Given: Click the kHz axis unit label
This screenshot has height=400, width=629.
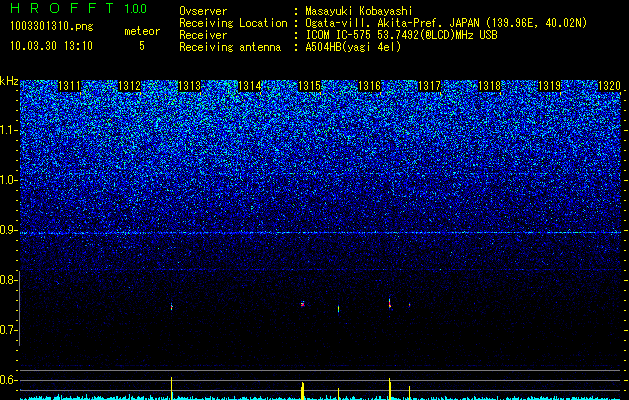Looking at the screenshot, I should [x=9, y=81].
